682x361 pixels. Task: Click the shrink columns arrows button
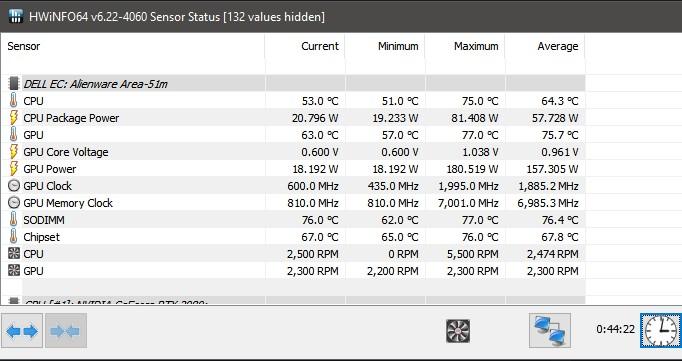[x=66, y=331]
